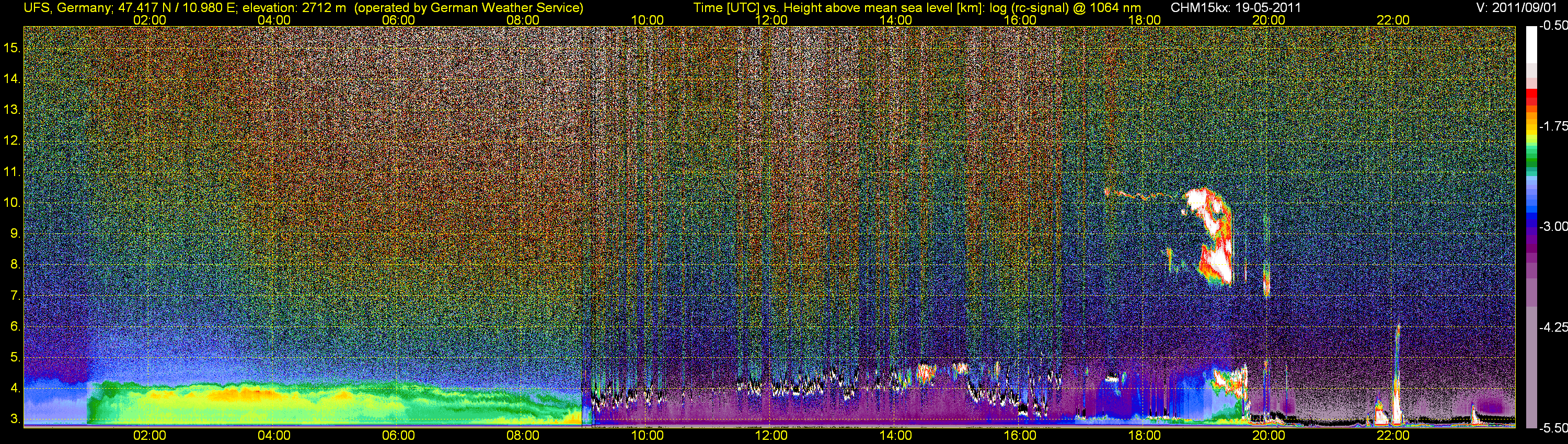Image resolution: width=1568 pixels, height=444 pixels.
Task: Click the -3.00 colorbar scale label
Action: (x=1553, y=226)
